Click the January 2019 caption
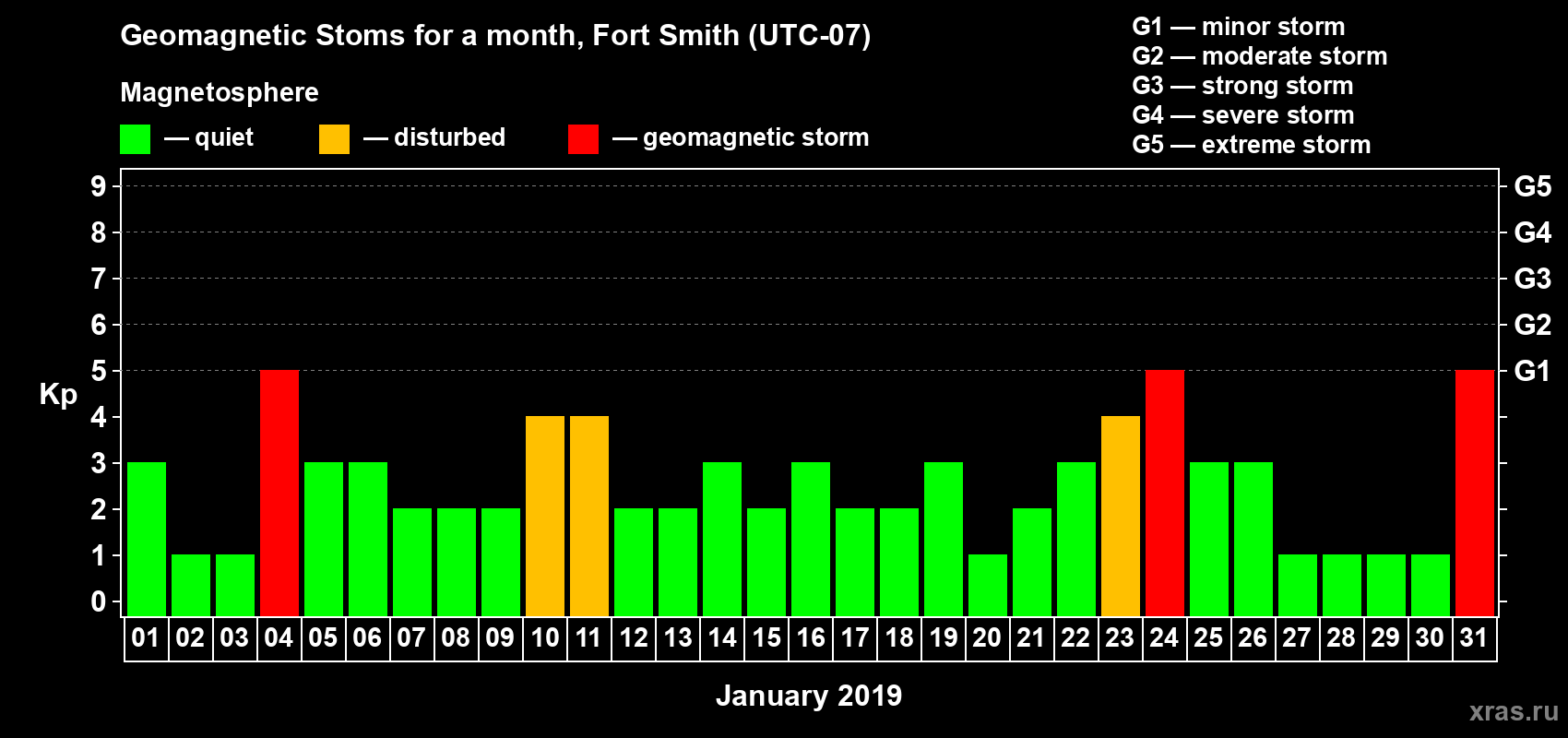The image size is (1568, 738). (809, 696)
